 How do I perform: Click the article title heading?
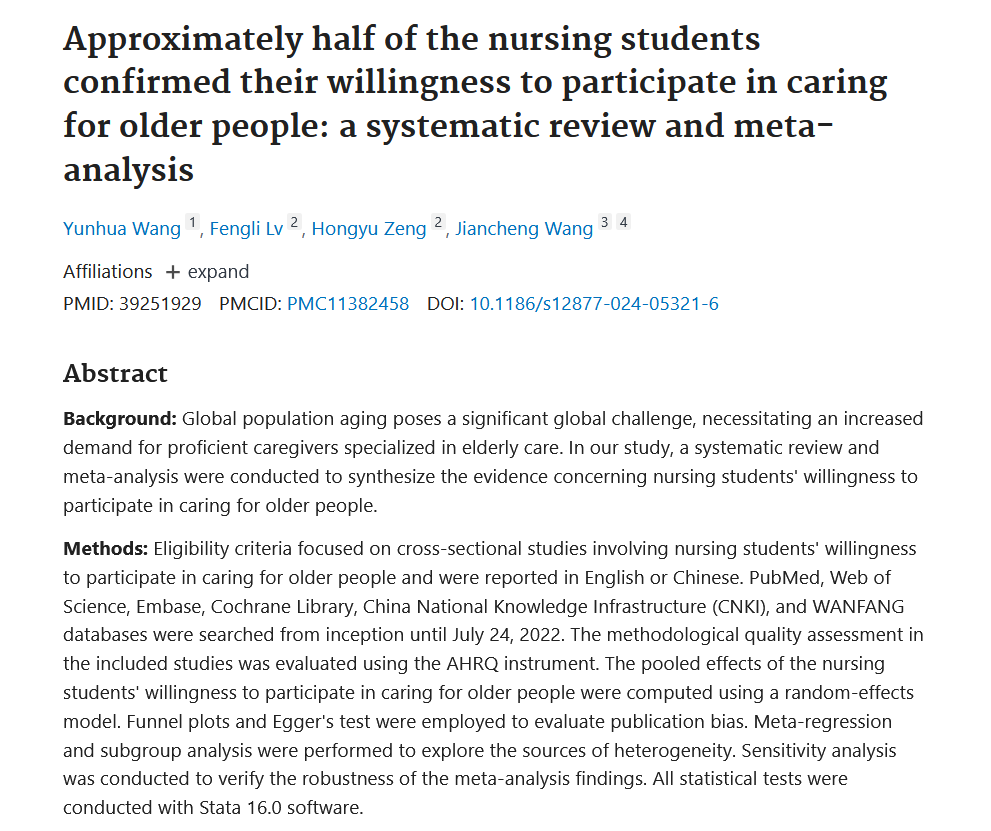[475, 104]
